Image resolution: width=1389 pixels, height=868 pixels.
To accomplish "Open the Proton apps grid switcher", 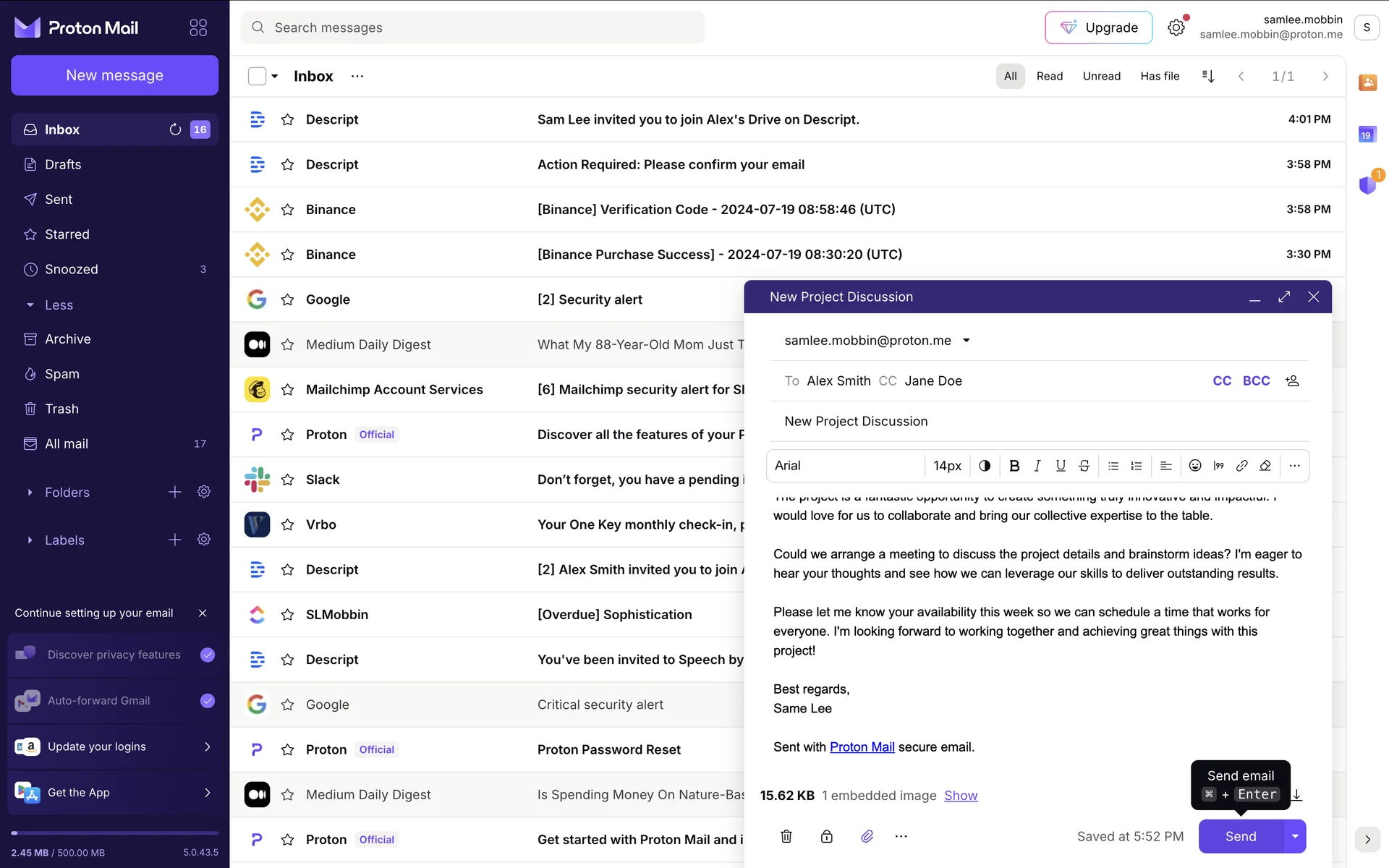I will pyautogui.click(x=197, y=27).
